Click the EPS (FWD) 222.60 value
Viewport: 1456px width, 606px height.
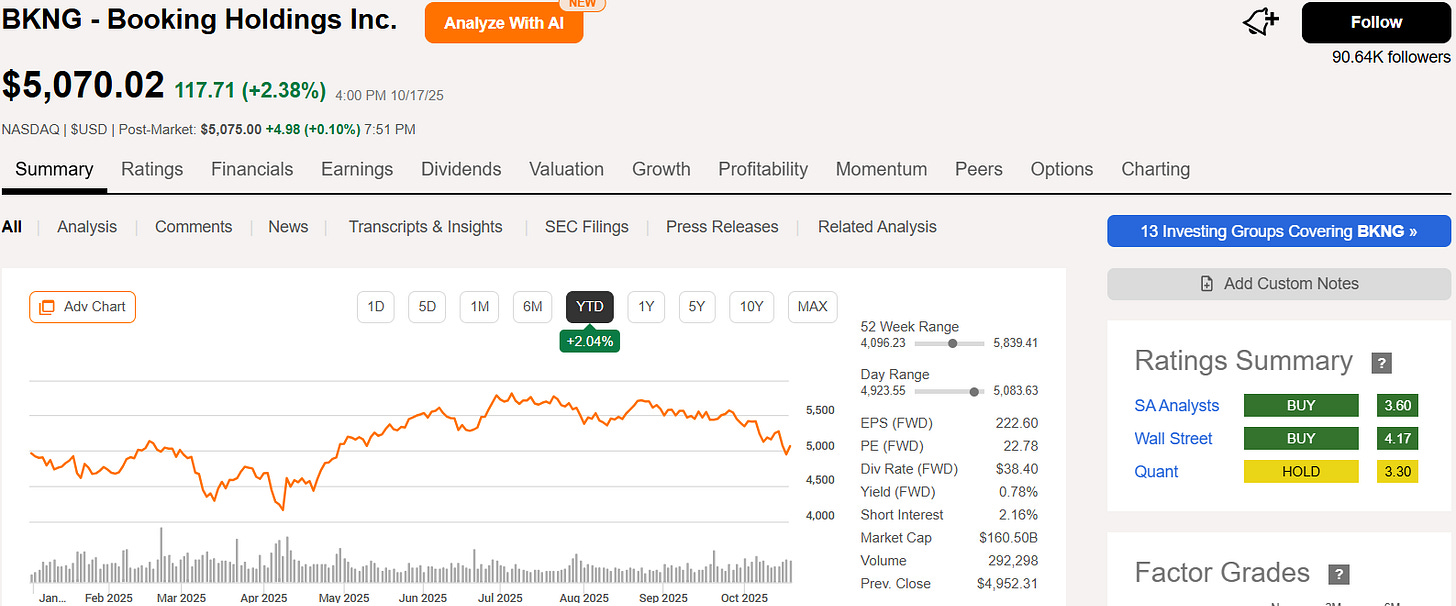pyautogui.click(x=1017, y=423)
